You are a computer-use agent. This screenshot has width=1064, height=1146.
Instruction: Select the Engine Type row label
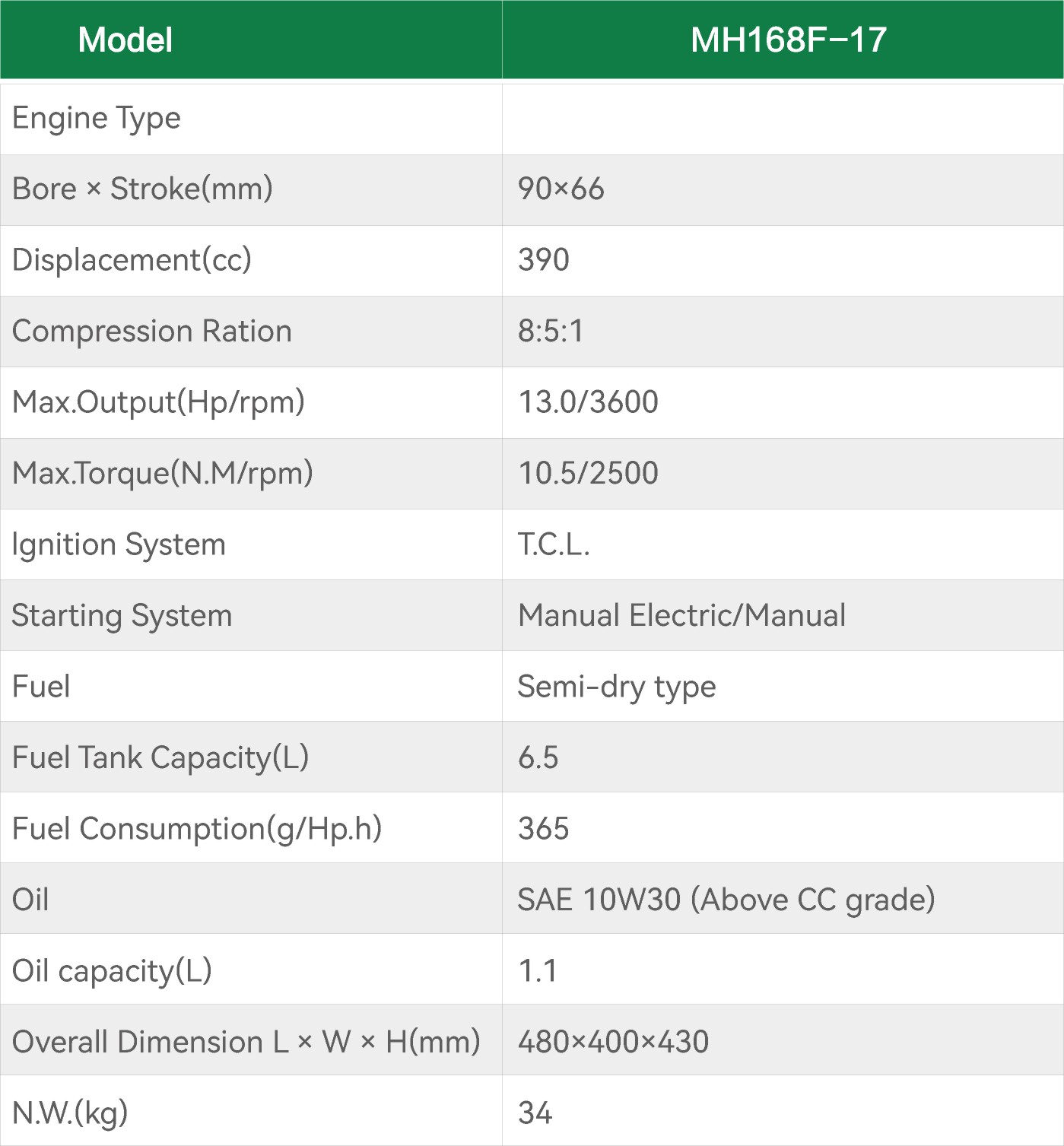tap(97, 119)
